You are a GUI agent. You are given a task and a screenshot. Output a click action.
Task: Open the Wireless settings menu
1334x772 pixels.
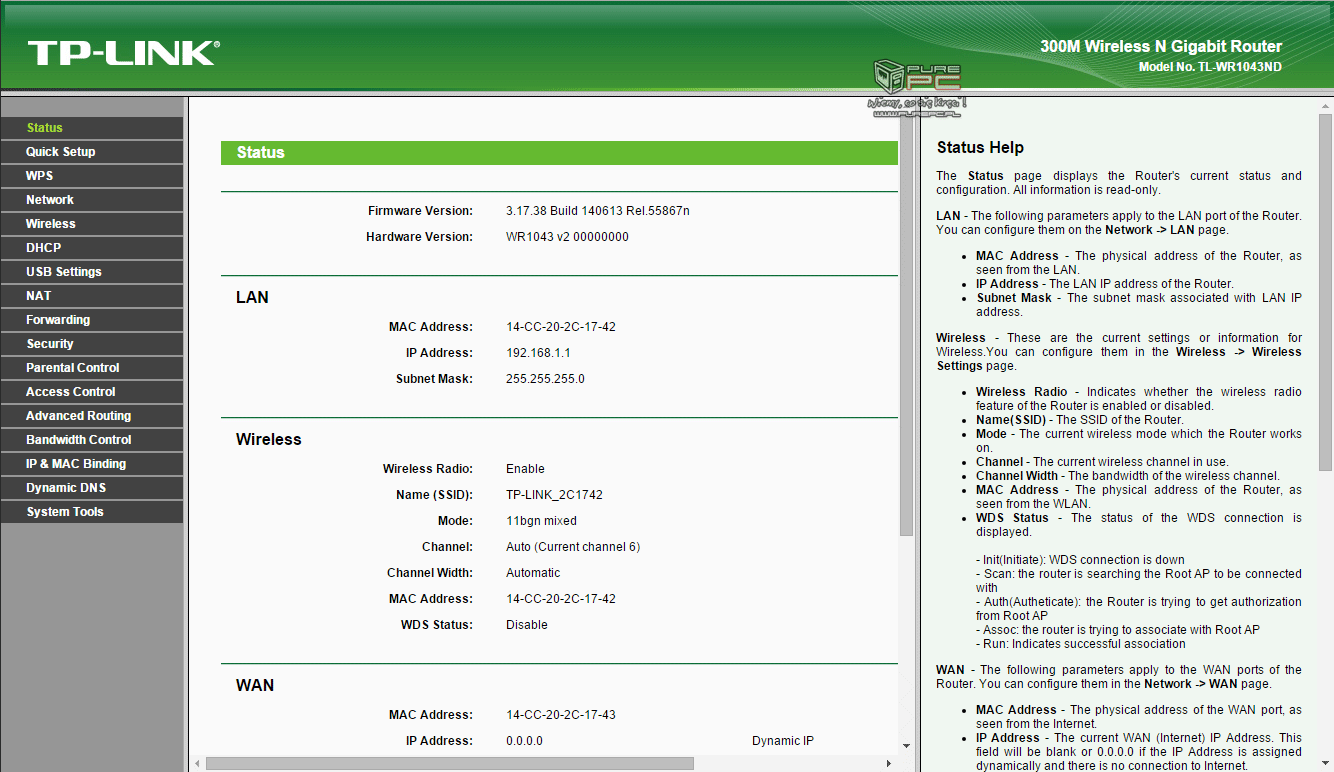click(x=92, y=224)
